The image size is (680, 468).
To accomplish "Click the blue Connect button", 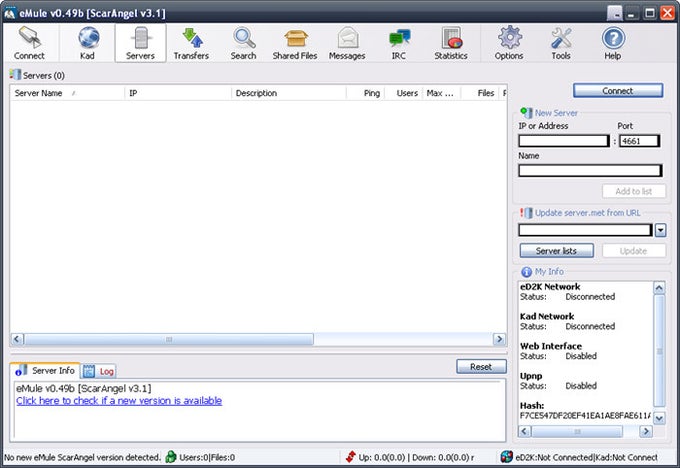I will tap(618, 91).
